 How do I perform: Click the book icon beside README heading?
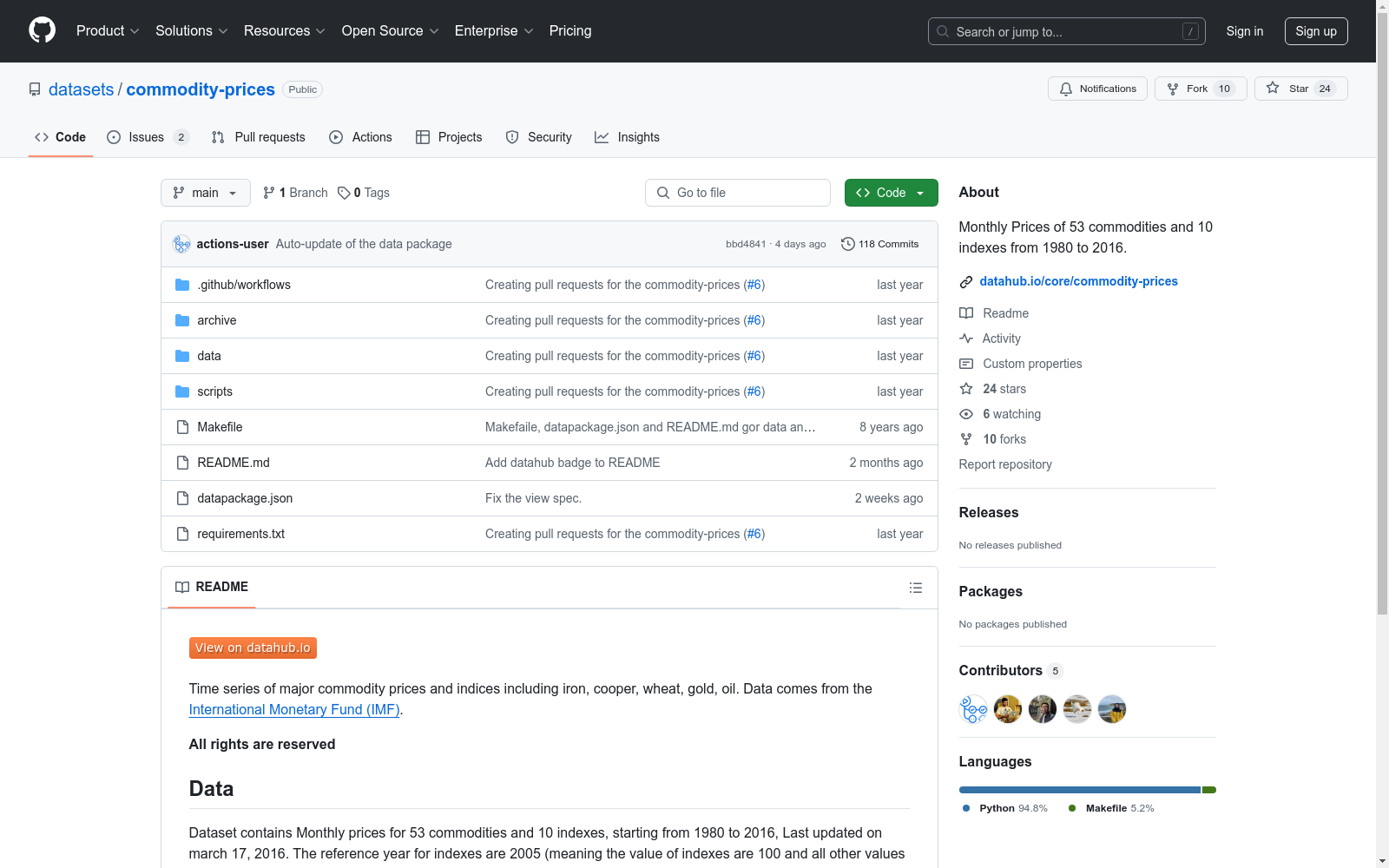click(x=182, y=588)
